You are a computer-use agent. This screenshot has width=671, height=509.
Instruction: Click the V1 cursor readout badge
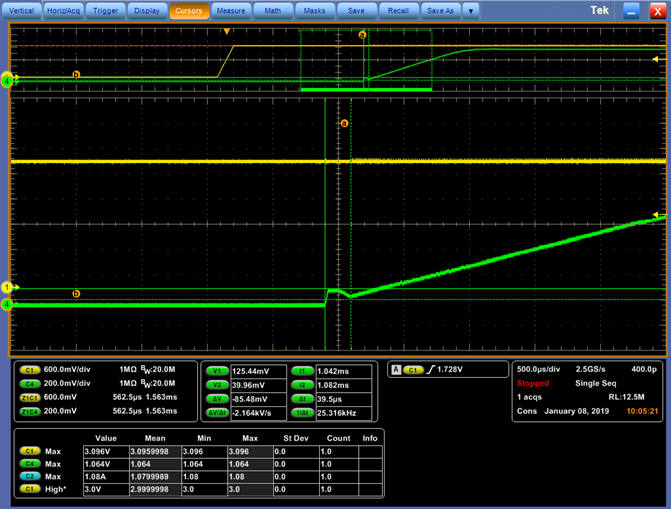tap(217, 371)
